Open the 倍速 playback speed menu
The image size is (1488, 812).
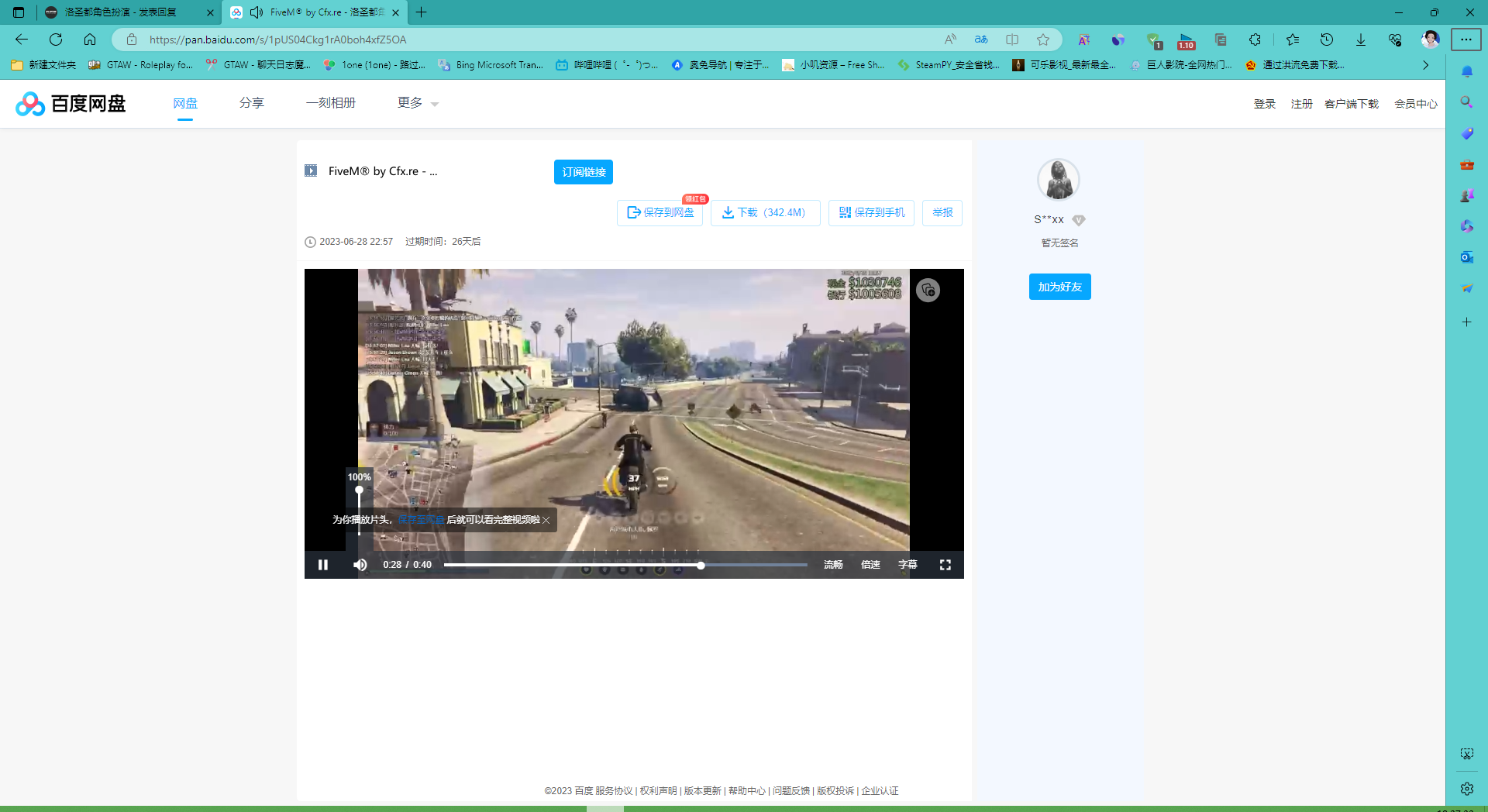coord(870,565)
